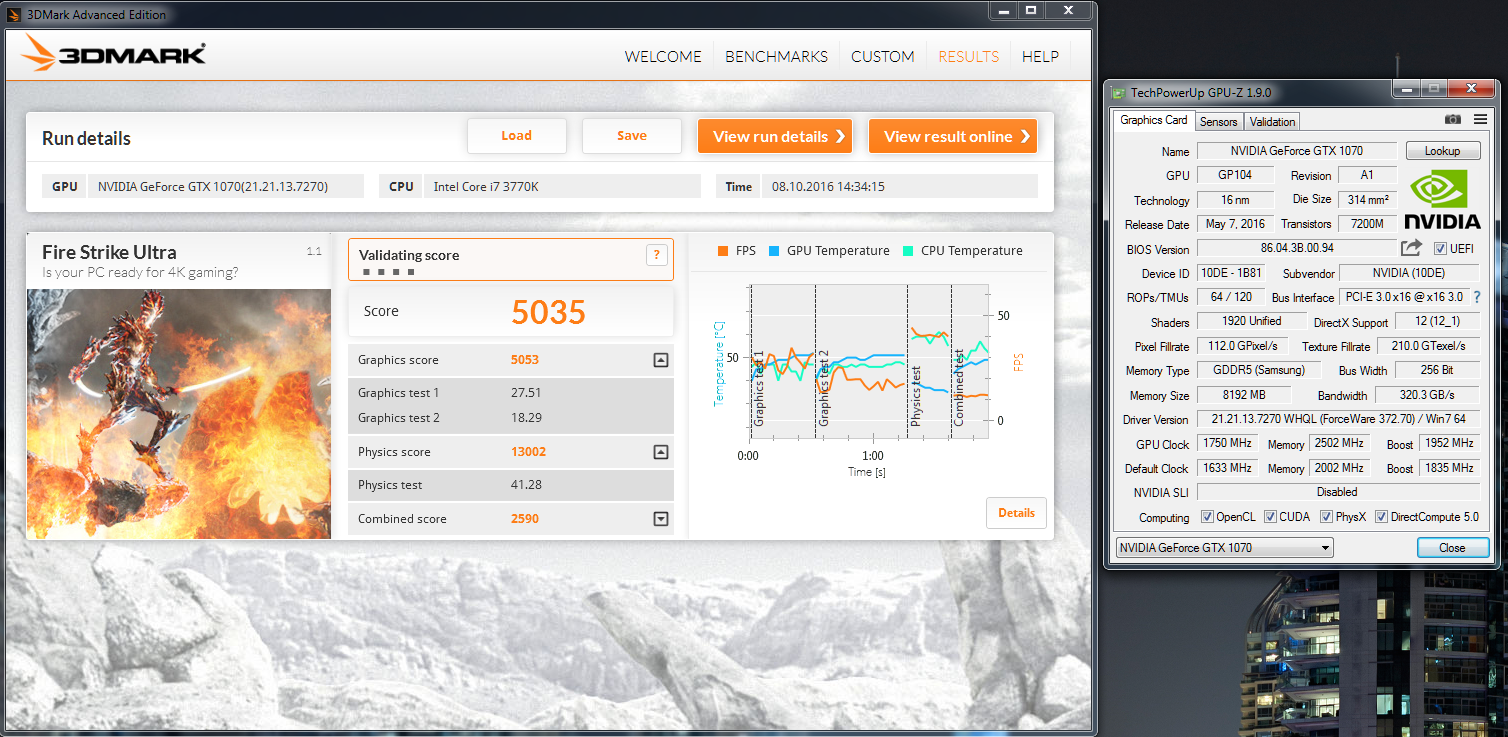
Task: Click View result online button
Action: click(x=953, y=137)
